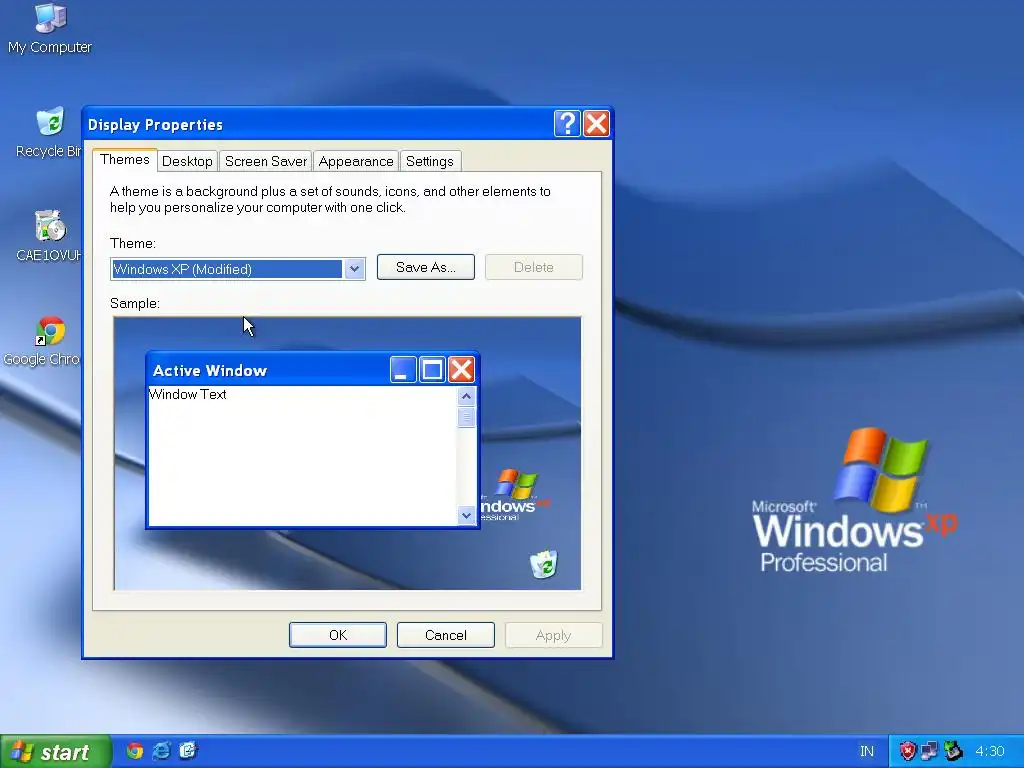The width and height of the screenshot is (1024, 768).
Task: Select the Recycle Bin desktop icon
Action: pyautogui.click(x=50, y=133)
